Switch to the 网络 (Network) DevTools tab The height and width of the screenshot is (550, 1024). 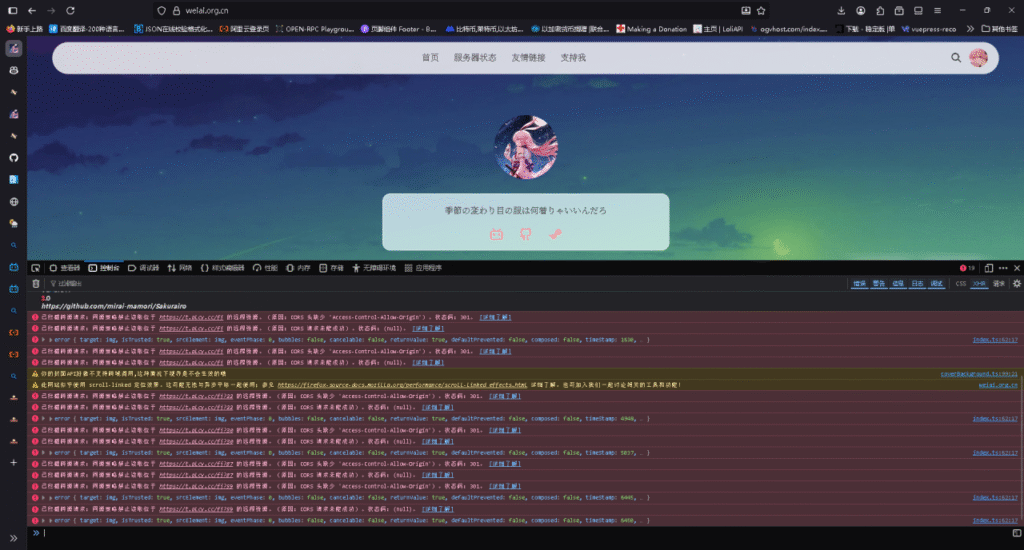pos(180,268)
